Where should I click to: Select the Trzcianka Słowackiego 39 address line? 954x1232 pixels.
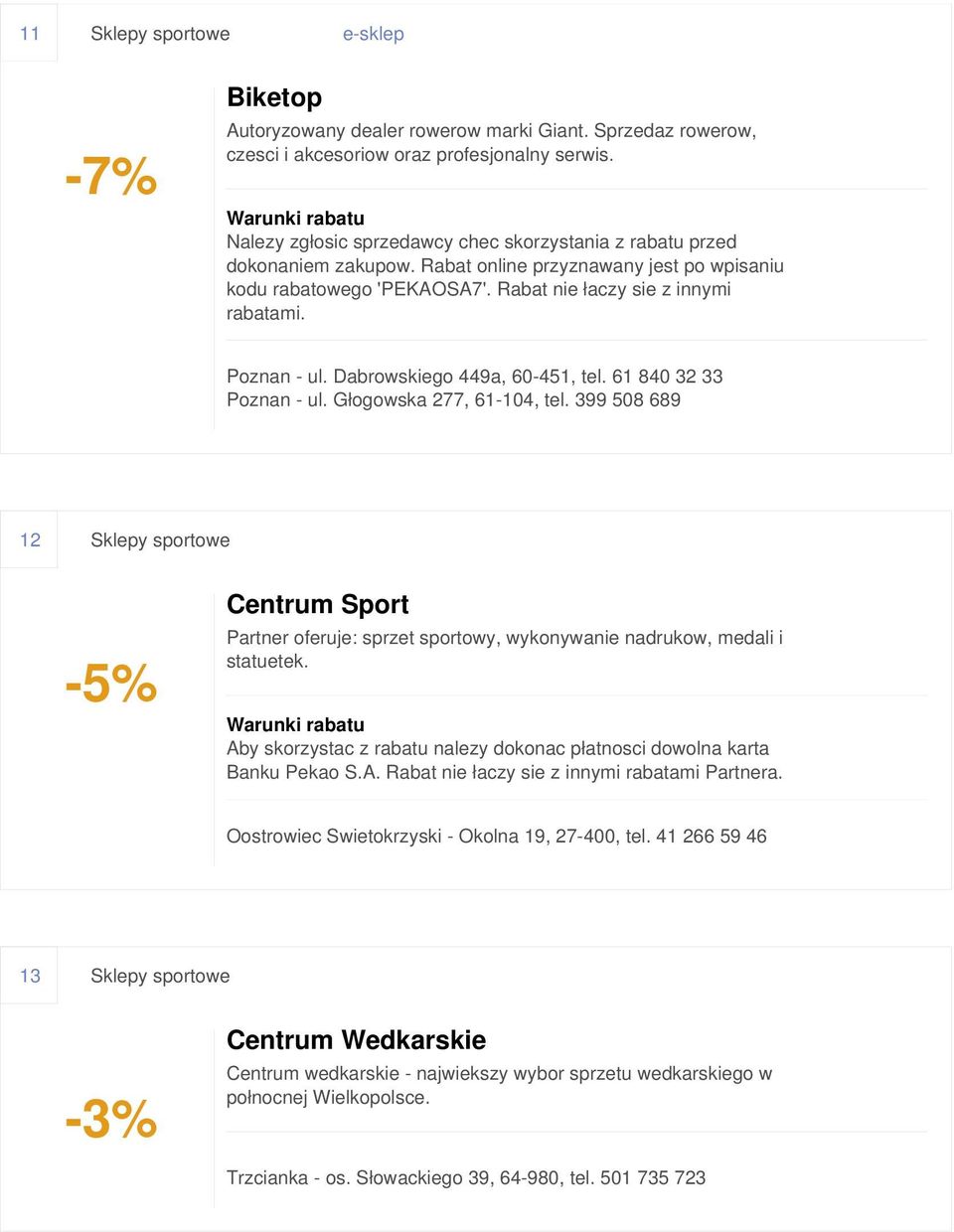pyautogui.click(x=466, y=1178)
